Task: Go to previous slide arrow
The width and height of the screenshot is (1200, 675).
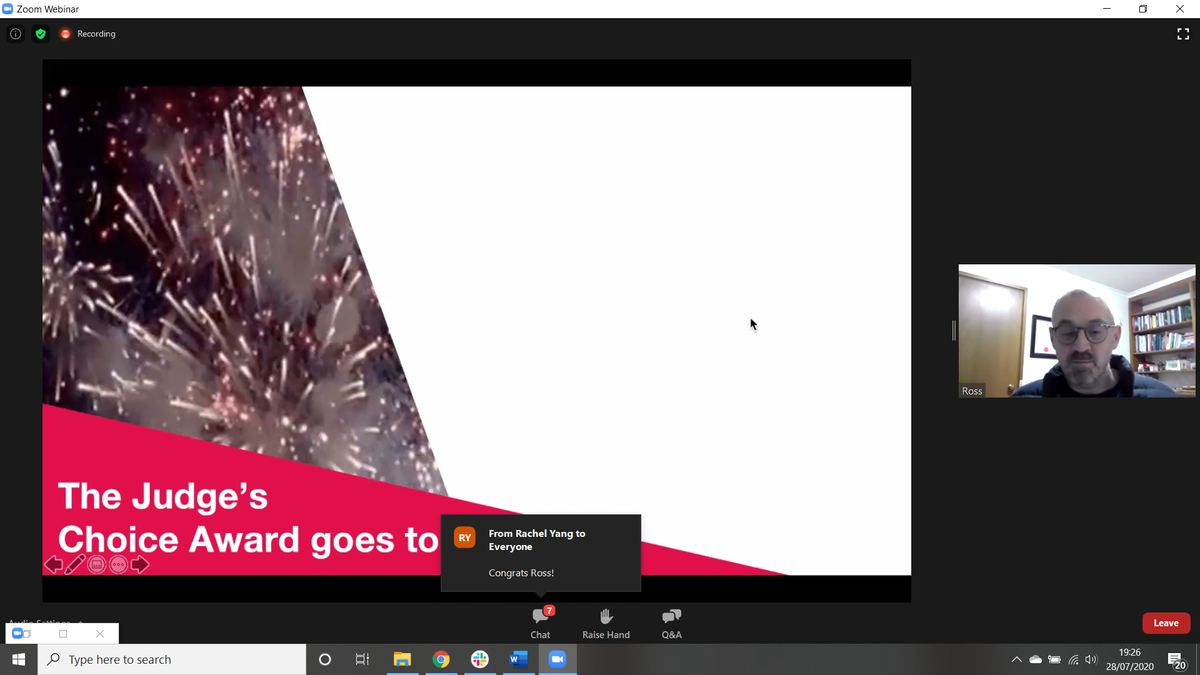Action: [x=53, y=565]
